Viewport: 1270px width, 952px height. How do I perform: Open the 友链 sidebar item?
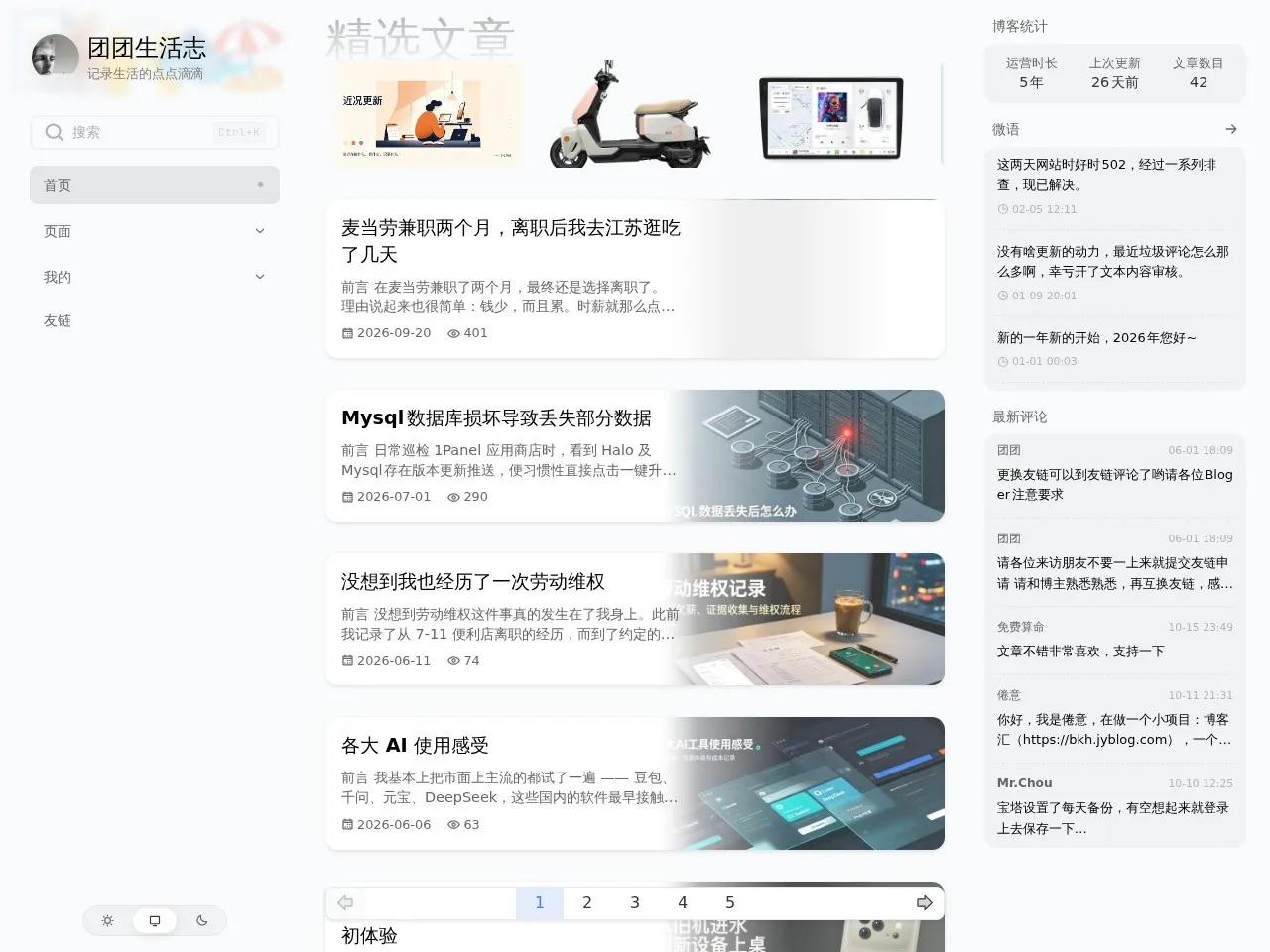click(155, 320)
